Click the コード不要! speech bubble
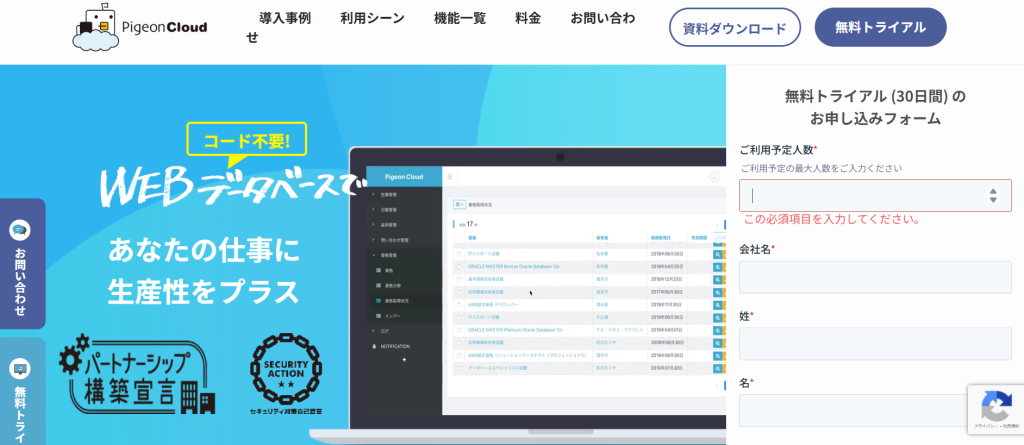 coord(246,145)
